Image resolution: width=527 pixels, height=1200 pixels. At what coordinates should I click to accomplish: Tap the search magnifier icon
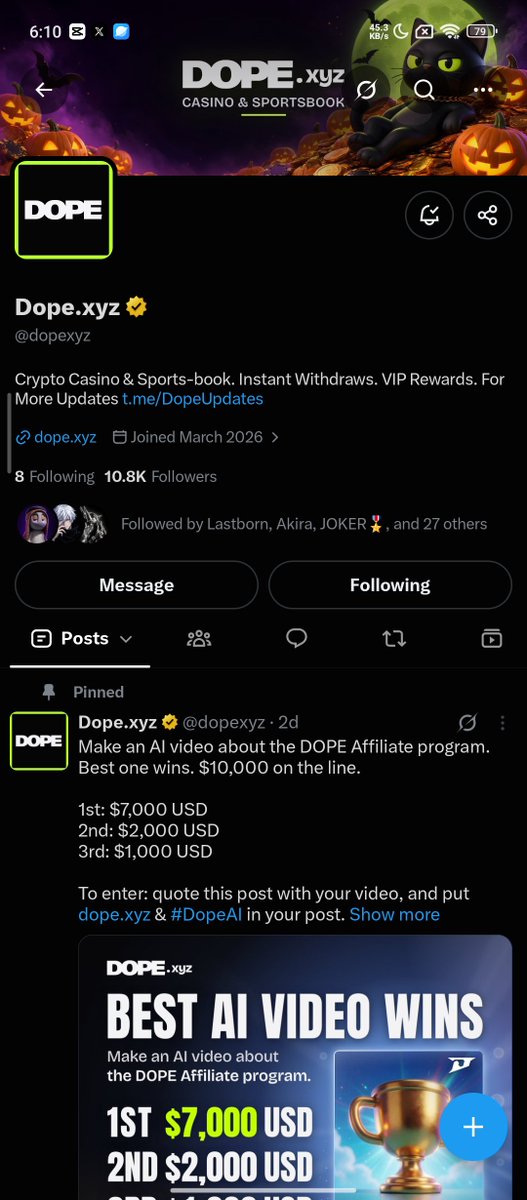424,90
